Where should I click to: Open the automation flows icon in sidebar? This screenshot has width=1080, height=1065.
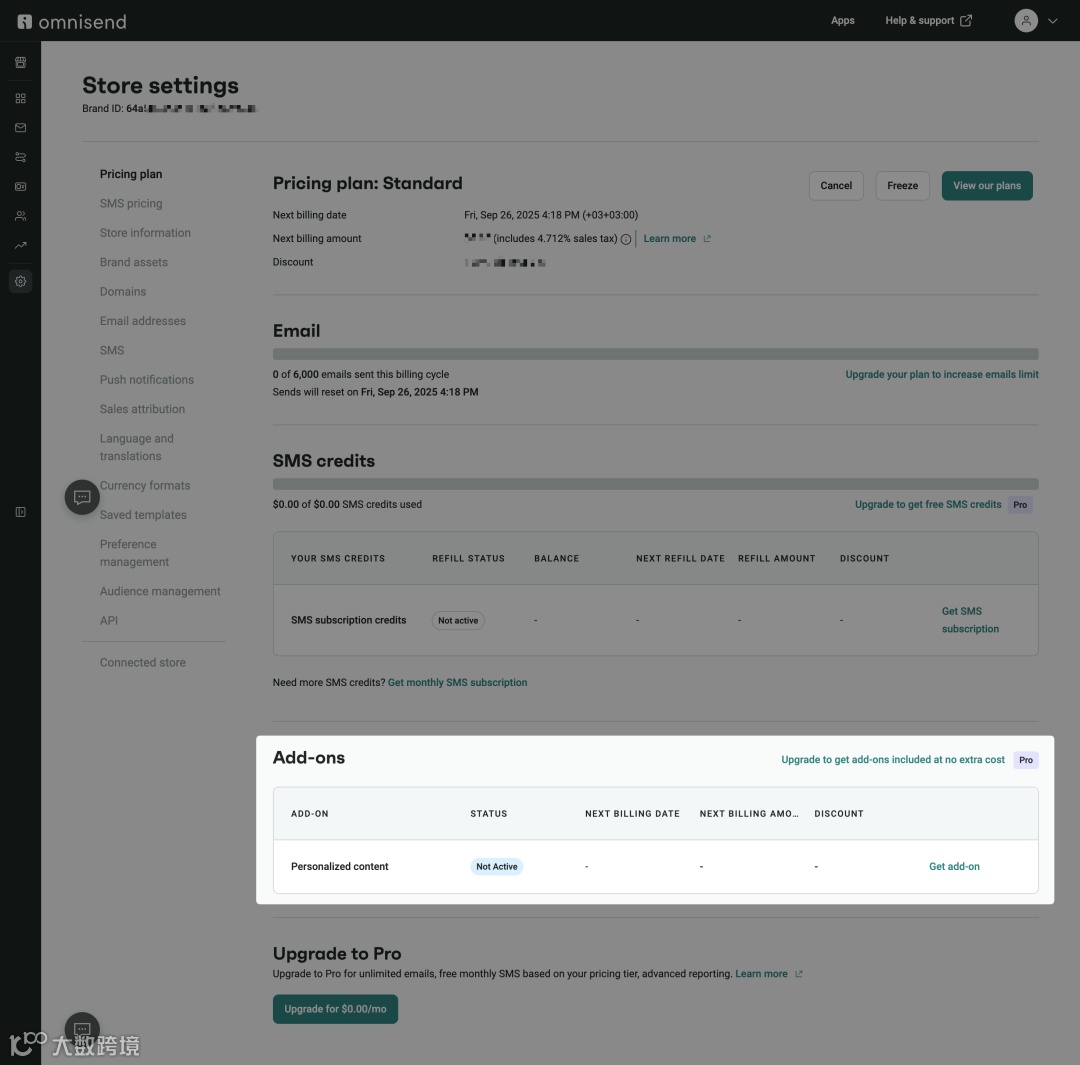point(21,157)
